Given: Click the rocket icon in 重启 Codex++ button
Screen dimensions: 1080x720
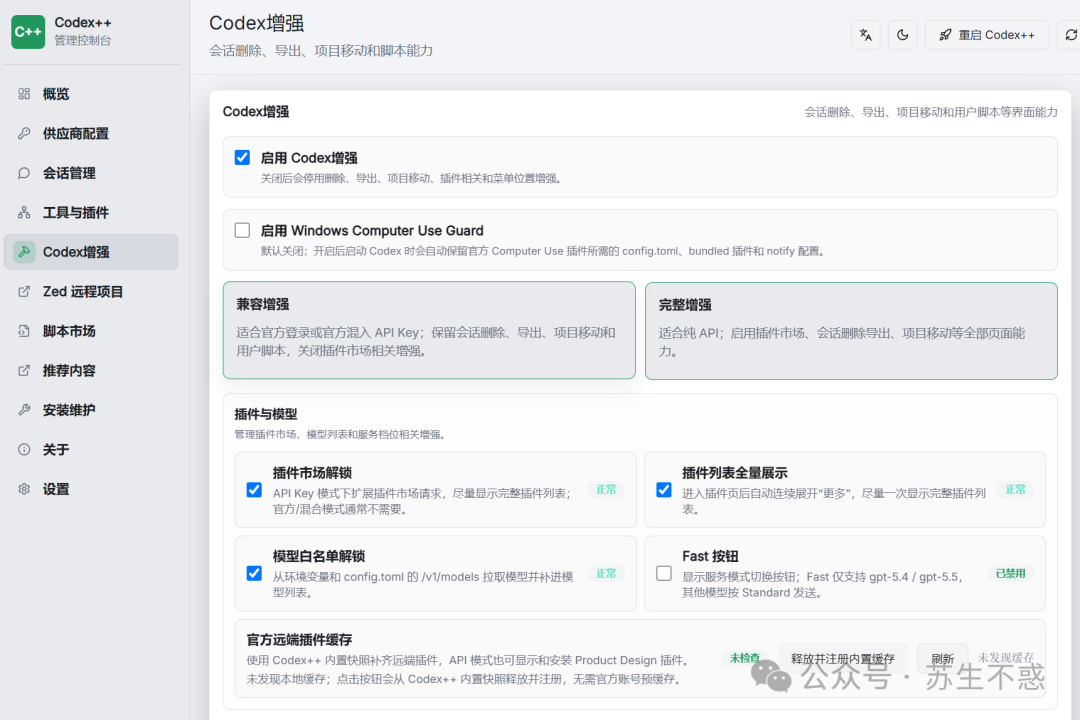Looking at the screenshot, I should coord(946,35).
